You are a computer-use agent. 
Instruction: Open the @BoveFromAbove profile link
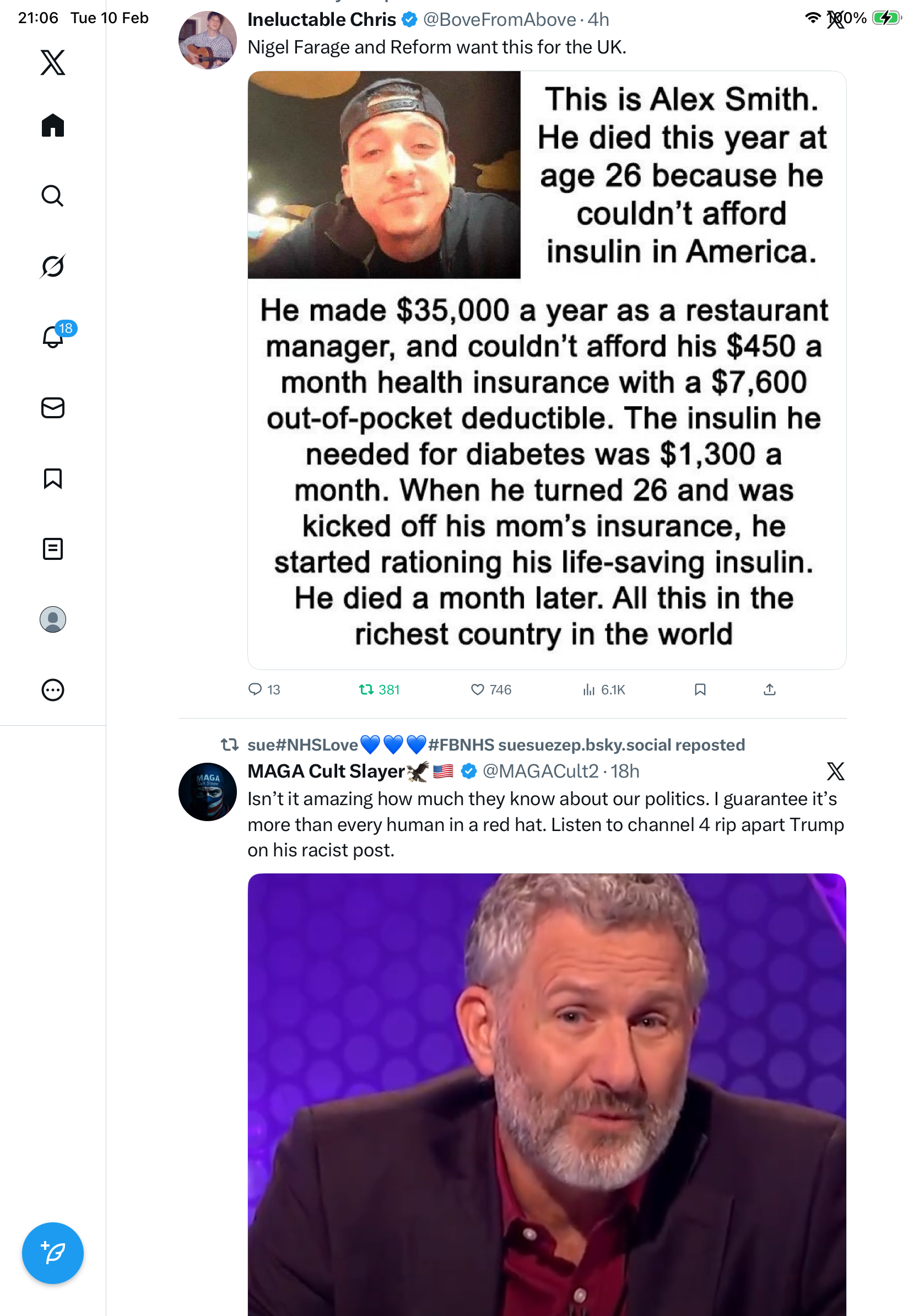(499, 20)
